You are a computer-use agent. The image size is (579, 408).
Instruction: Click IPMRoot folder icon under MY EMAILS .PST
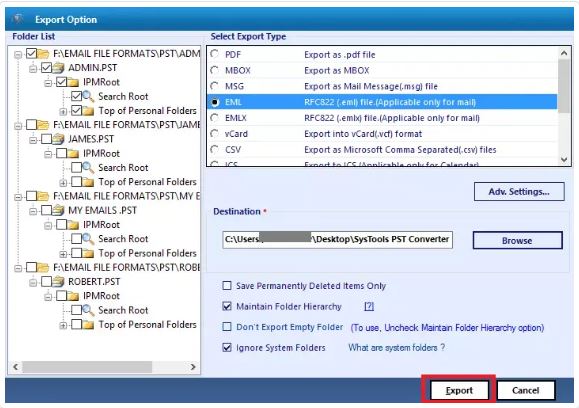point(73,225)
